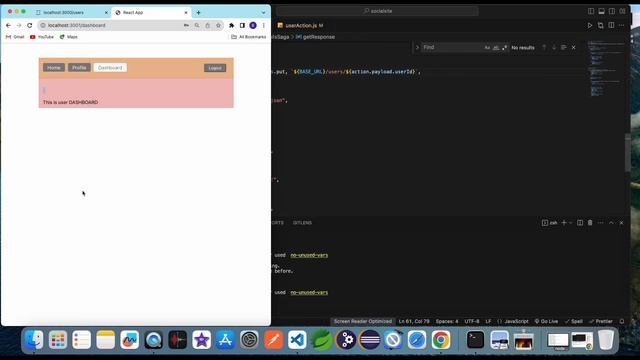The height and width of the screenshot is (360, 640).
Task: Open Customize Layout in the VS Code title bar
Action: [622, 11]
